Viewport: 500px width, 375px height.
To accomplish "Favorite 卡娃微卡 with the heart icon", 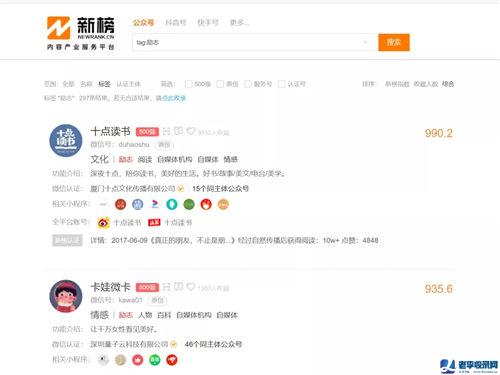I will click(191, 286).
